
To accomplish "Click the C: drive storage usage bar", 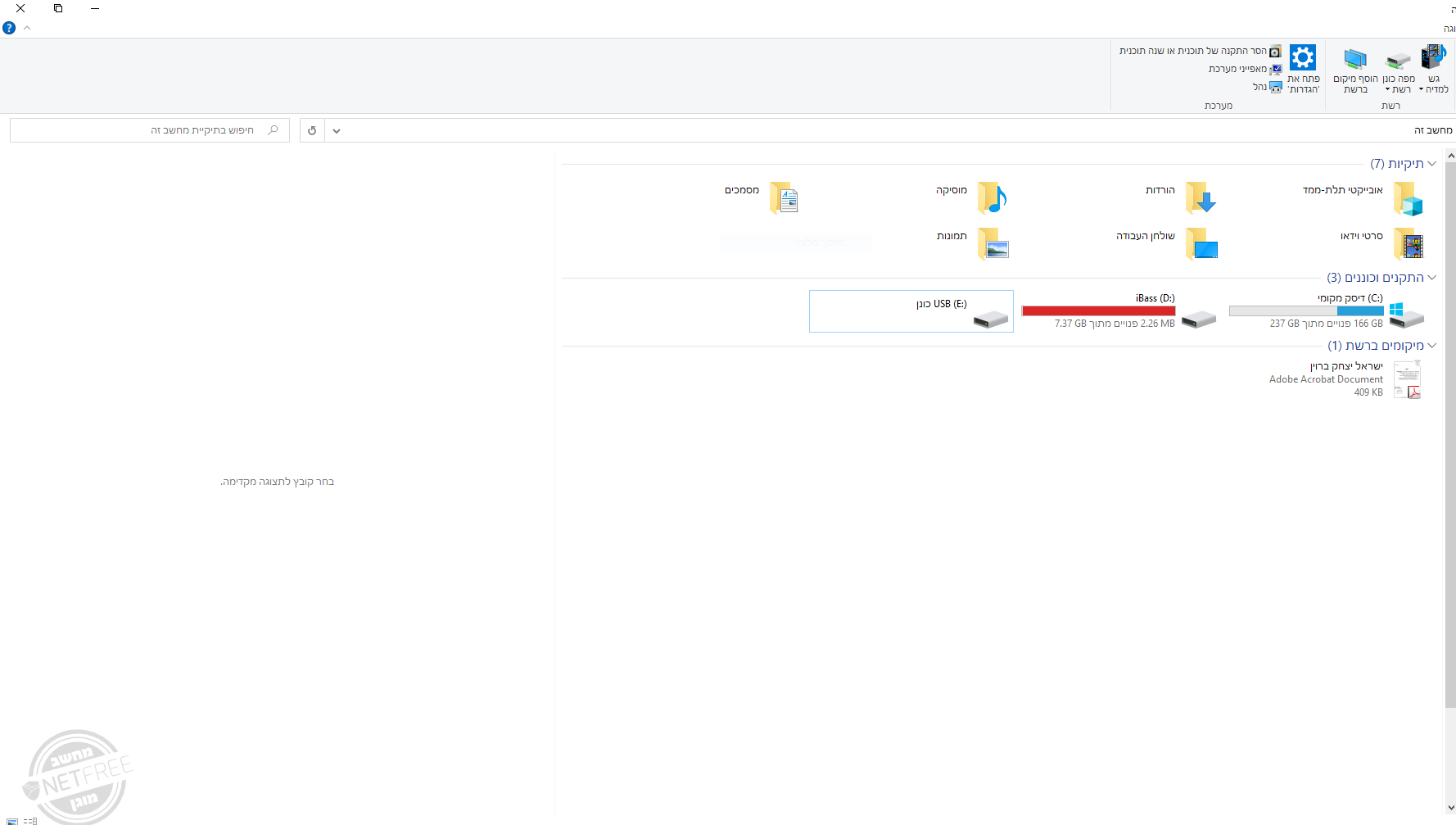I will (1306, 311).
